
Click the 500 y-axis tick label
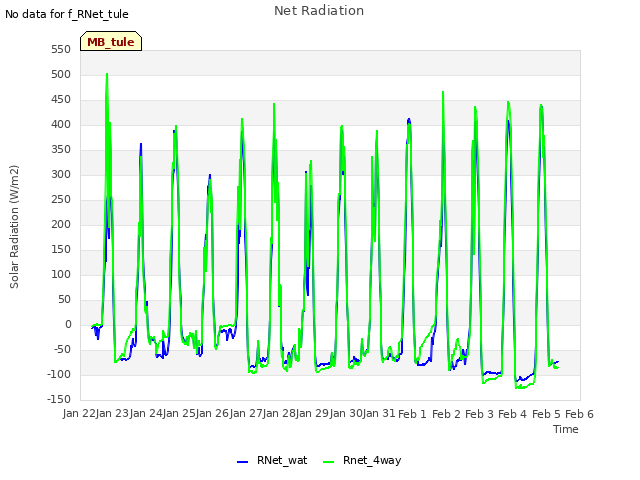[61, 75]
